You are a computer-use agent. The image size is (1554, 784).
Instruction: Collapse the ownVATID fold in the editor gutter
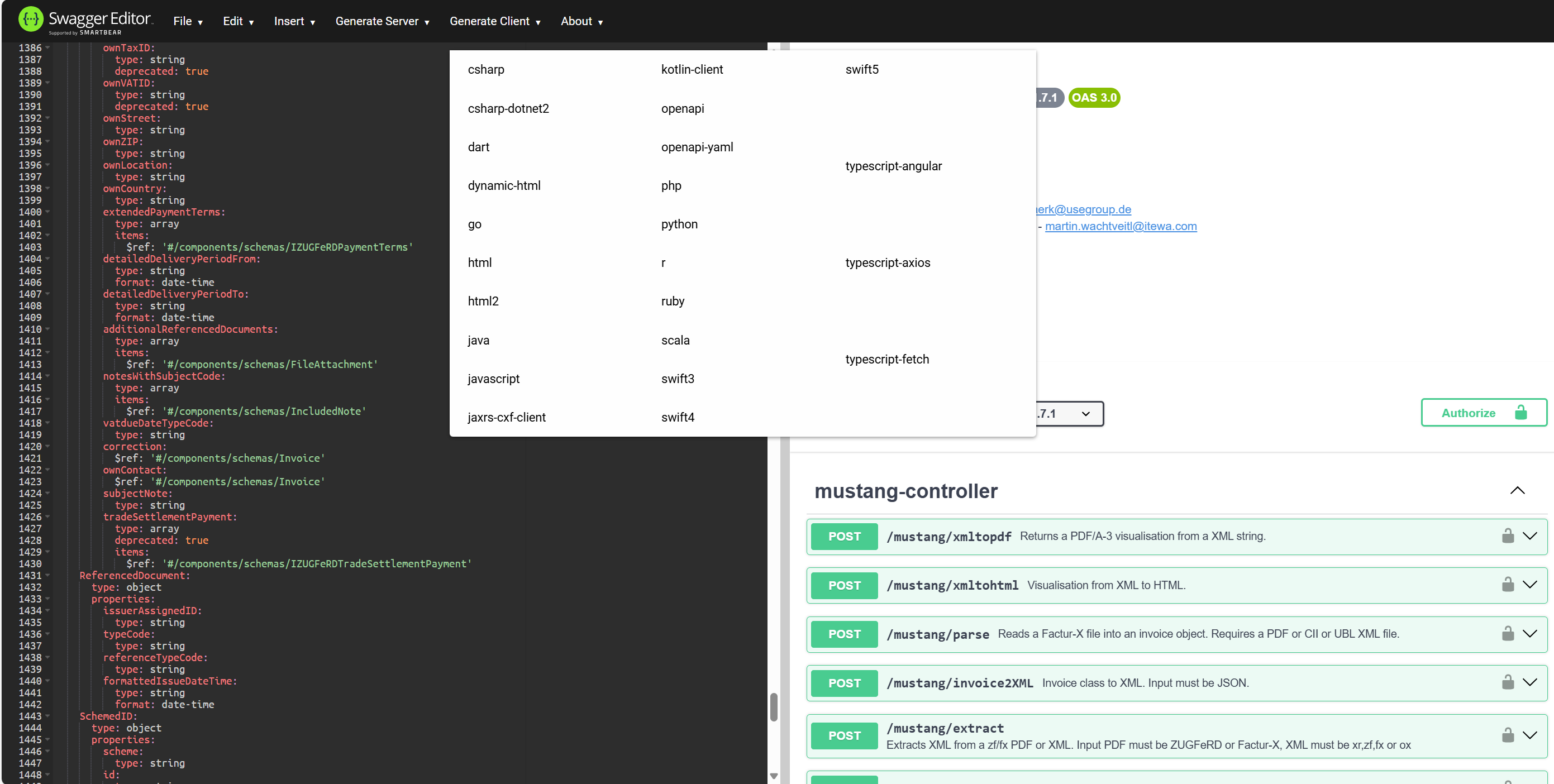48,83
